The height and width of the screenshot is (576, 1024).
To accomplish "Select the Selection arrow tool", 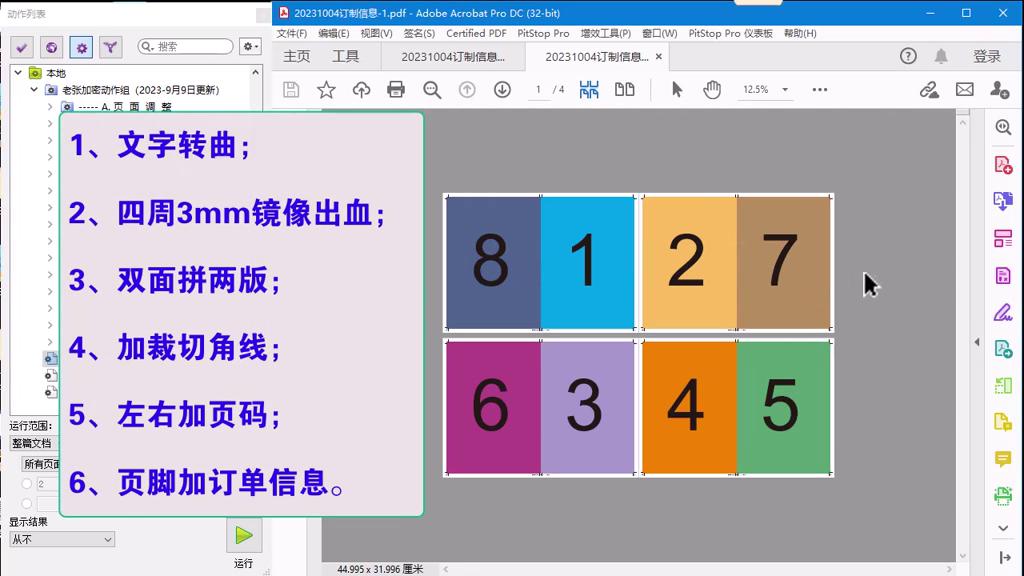I will click(x=676, y=89).
